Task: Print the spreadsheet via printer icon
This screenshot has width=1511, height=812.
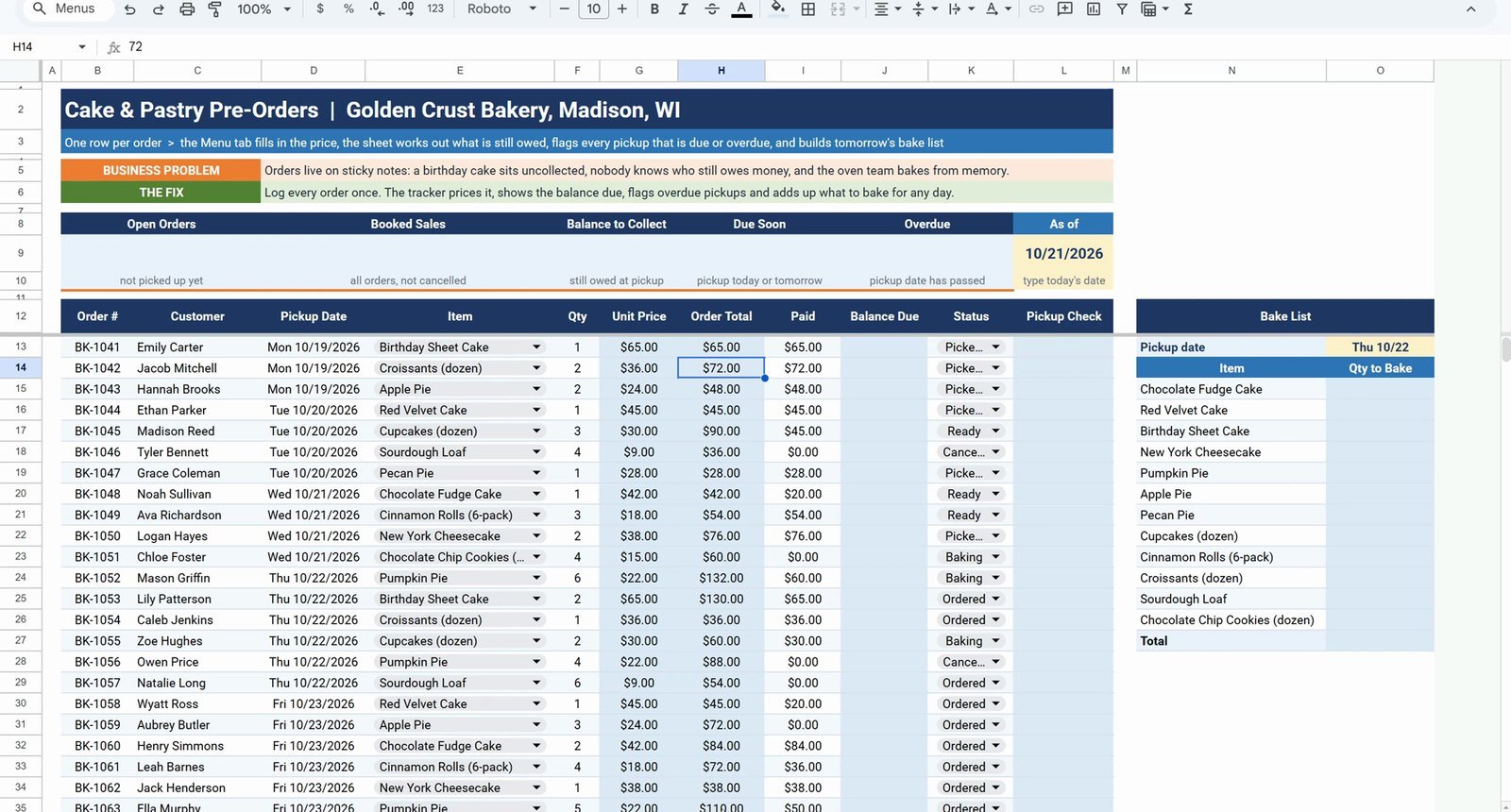Action: tap(187, 9)
